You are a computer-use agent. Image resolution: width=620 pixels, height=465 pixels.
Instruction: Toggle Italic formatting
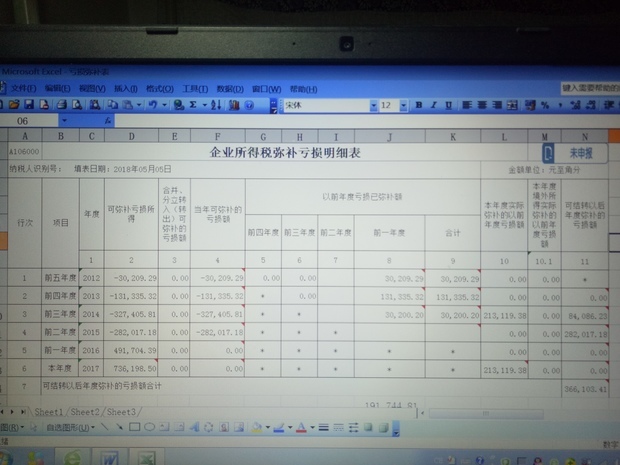[x=434, y=105]
